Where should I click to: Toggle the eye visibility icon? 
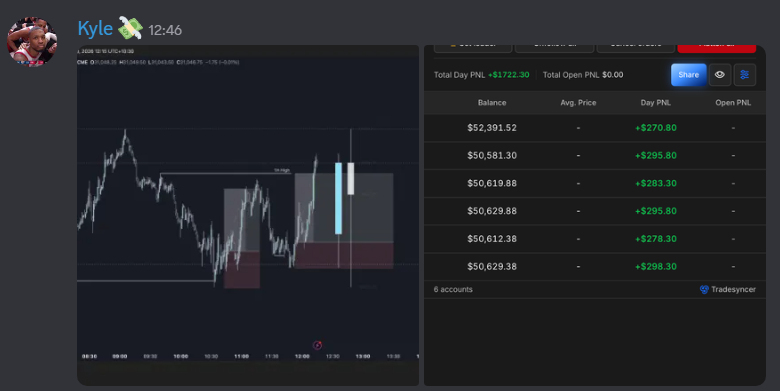(x=719, y=75)
